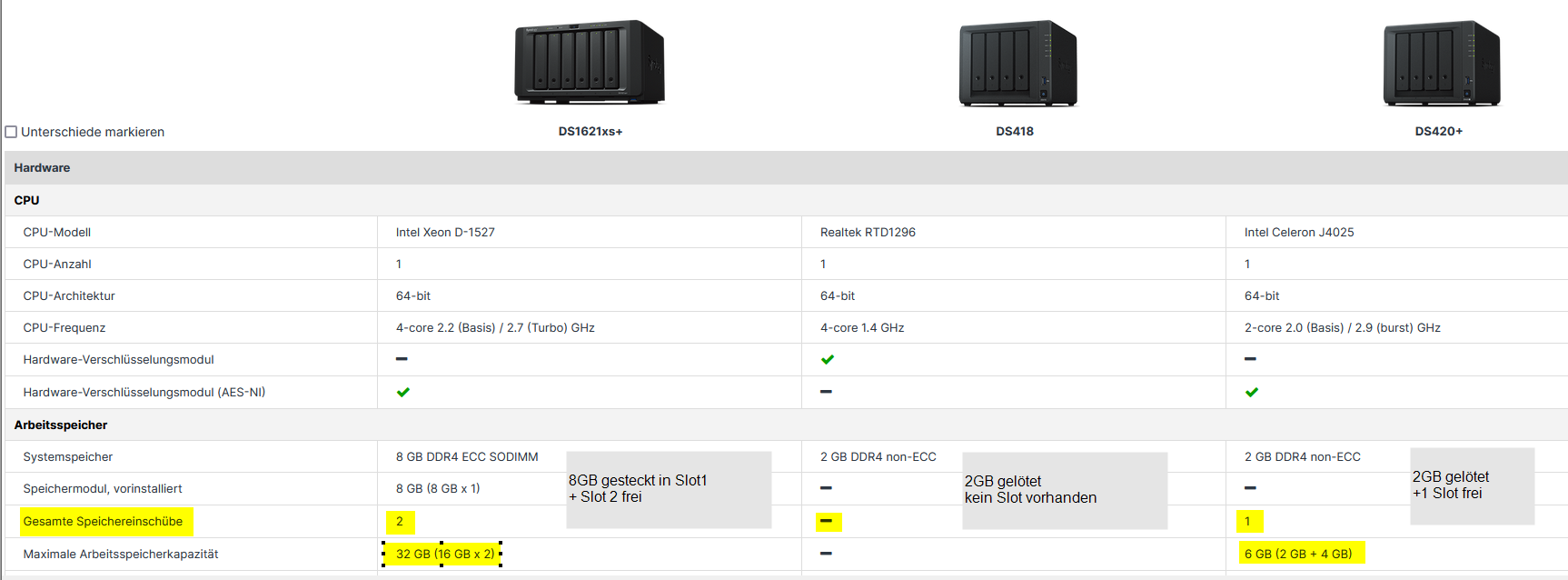Click DS418 dash for Maximale Arbeitsspeicherkapazität

pyautogui.click(x=826, y=553)
